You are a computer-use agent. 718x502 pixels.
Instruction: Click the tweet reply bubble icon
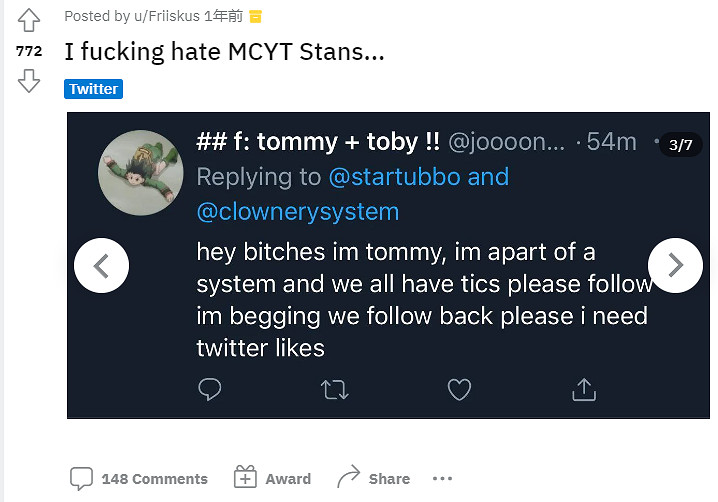click(209, 389)
